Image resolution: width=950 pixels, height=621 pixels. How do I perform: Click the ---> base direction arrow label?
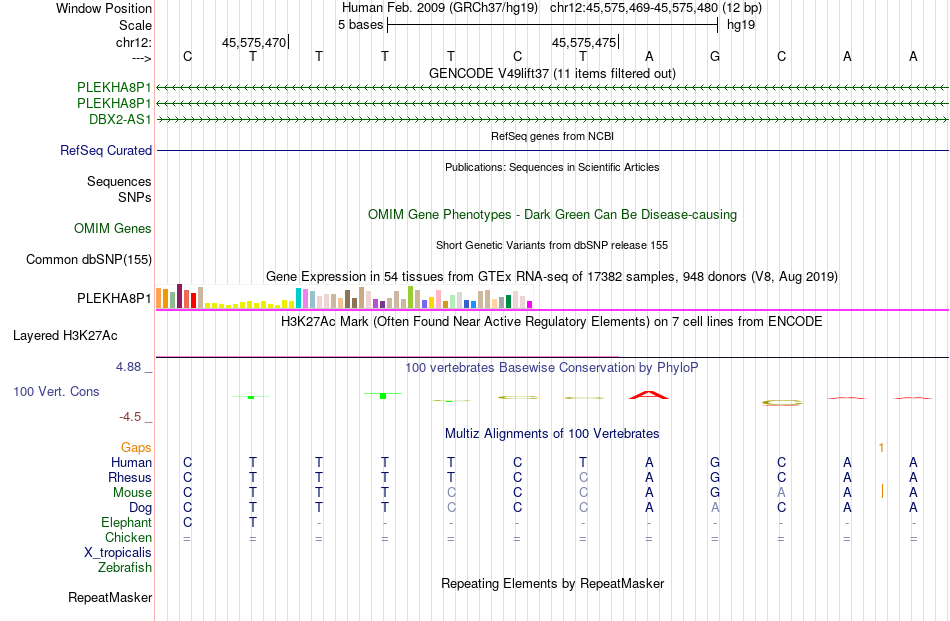point(141,58)
